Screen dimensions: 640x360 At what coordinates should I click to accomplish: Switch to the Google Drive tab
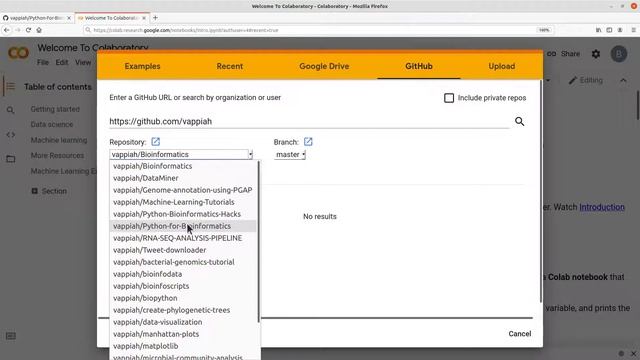click(x=324, y=66)
